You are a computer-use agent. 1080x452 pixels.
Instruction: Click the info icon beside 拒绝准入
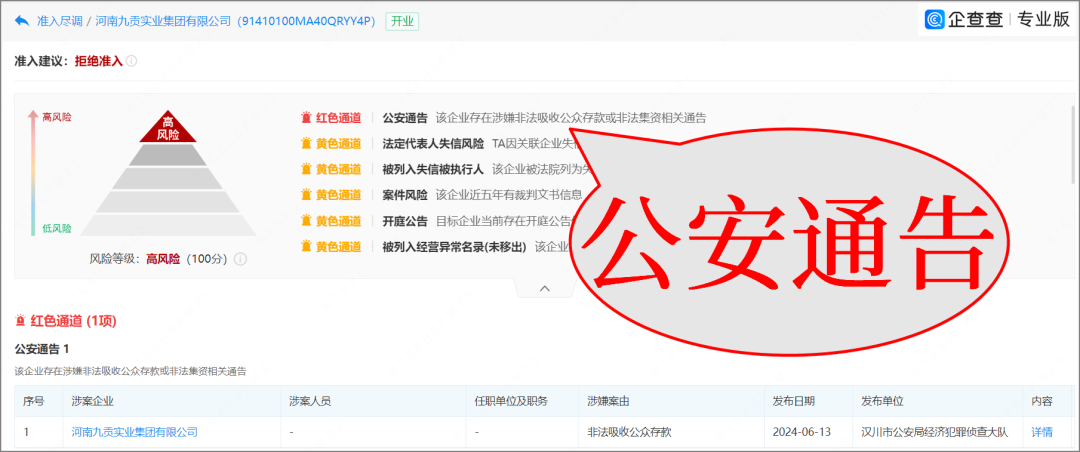click(x=132, y=61)
